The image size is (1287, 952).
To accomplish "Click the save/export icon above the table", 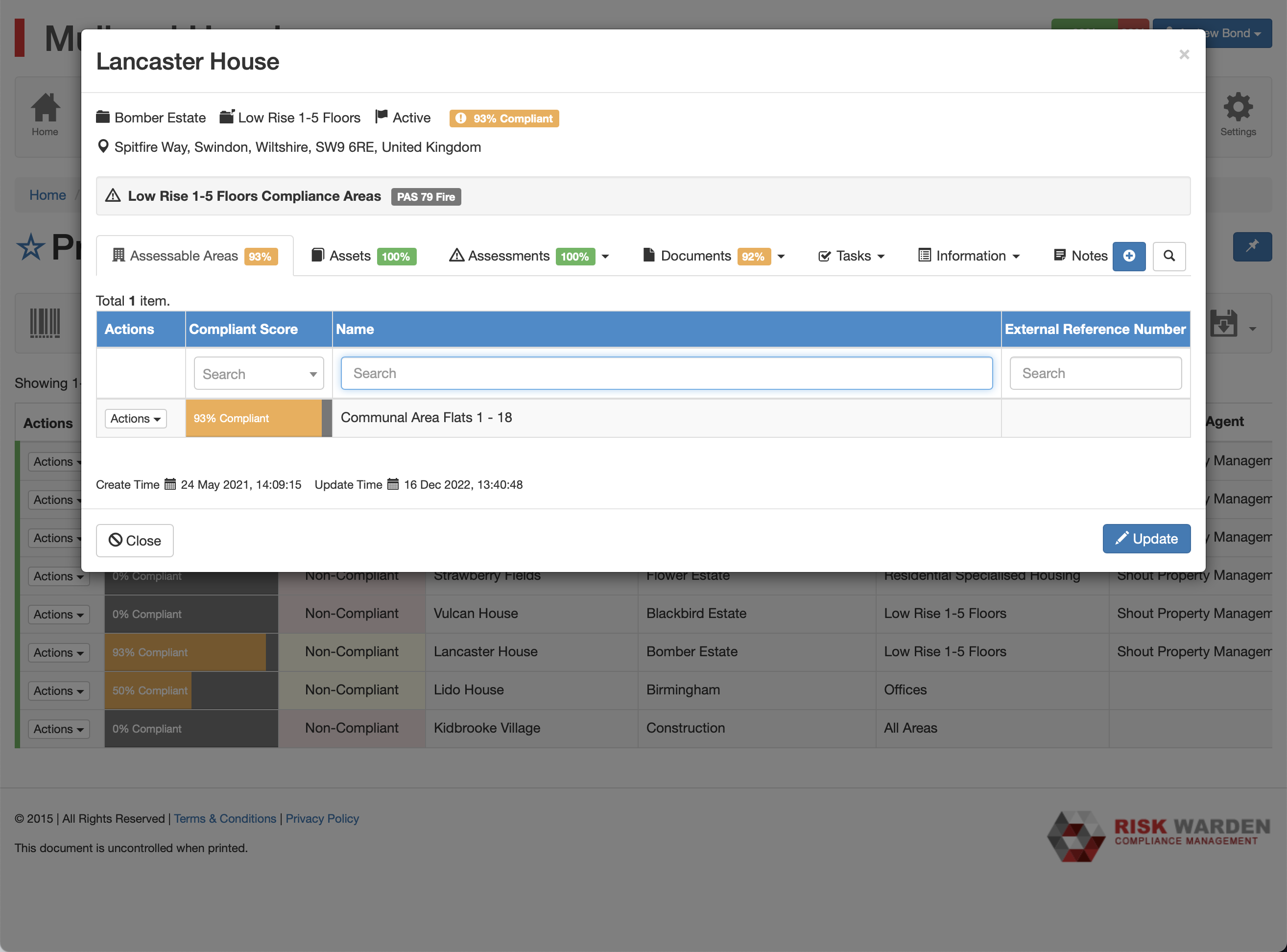I will point(1225,323).
